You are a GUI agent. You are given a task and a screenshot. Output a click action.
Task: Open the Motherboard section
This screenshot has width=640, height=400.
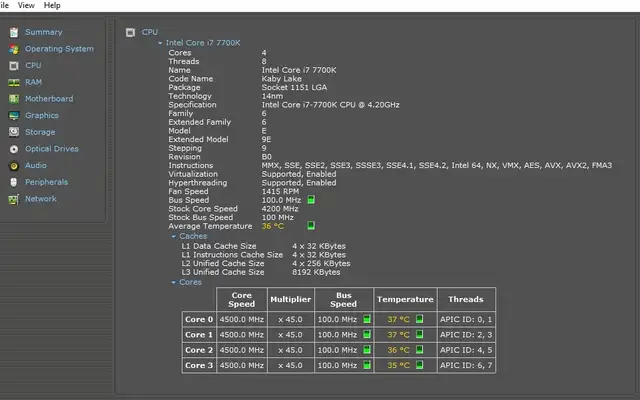tap(49, 99)
